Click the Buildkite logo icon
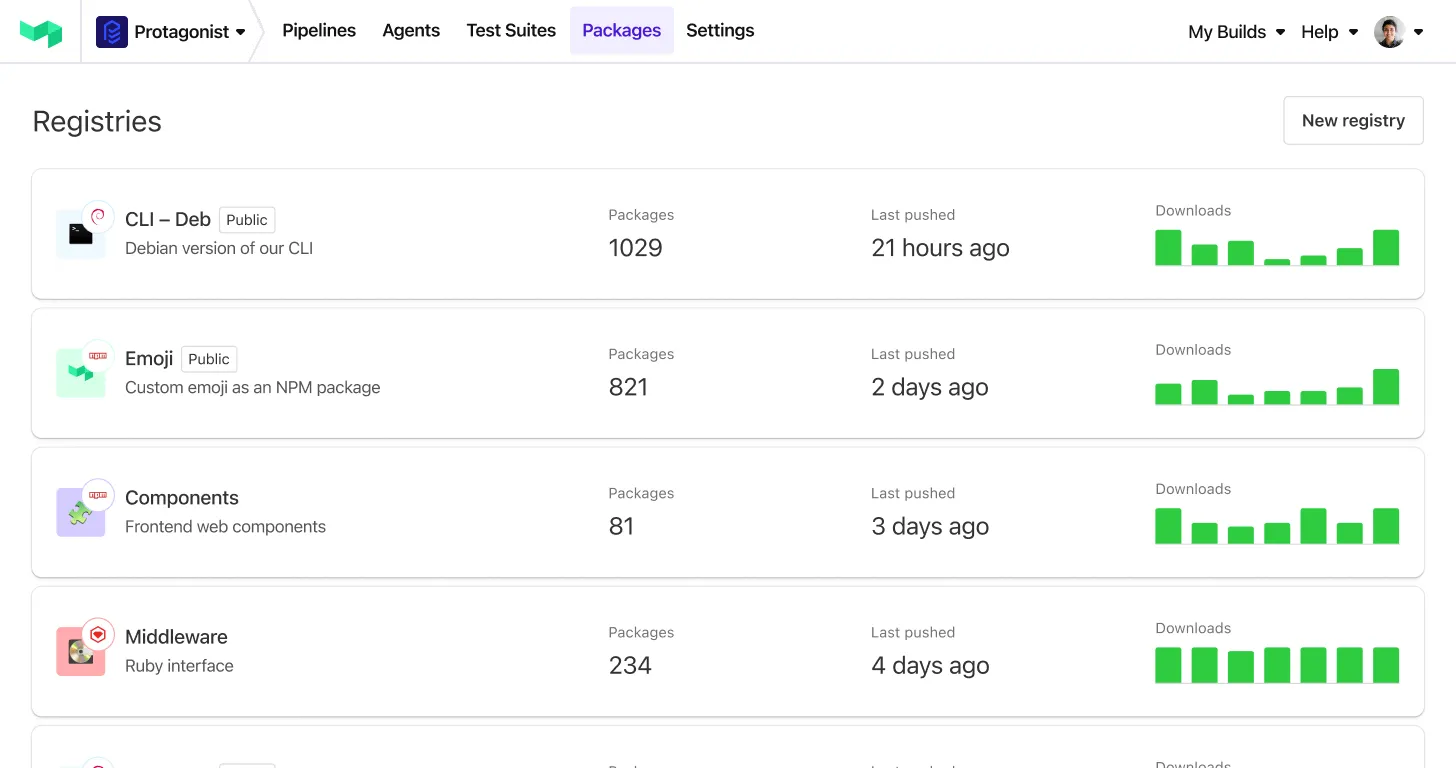 coord(41,32)
